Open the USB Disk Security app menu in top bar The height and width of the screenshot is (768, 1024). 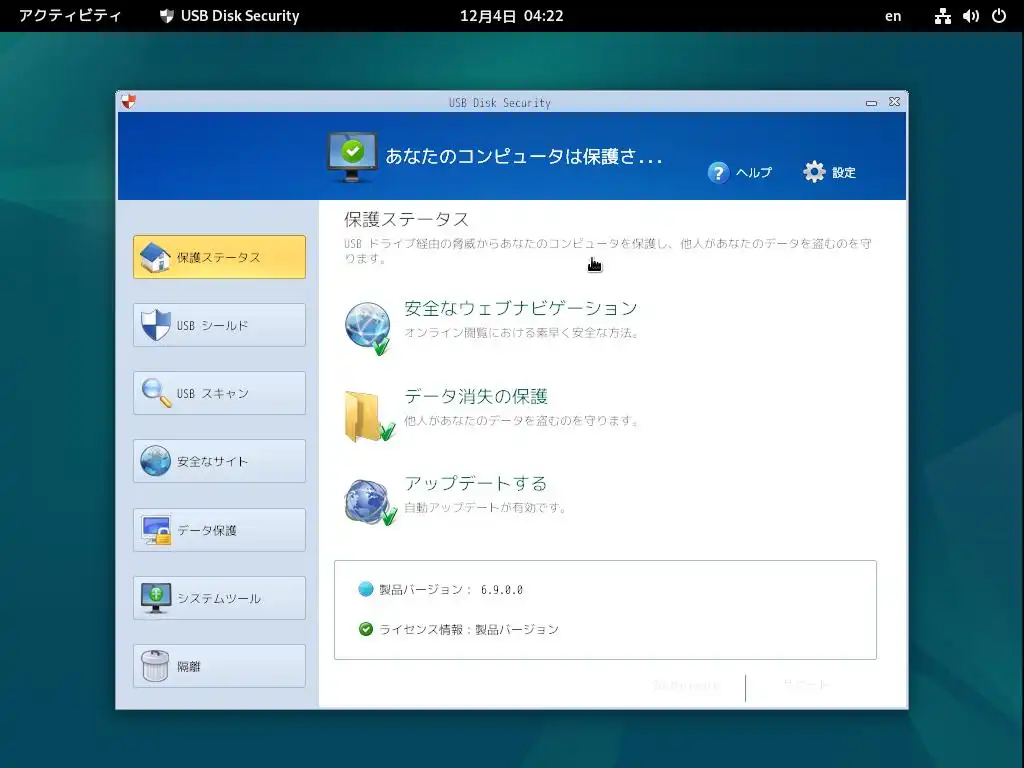(x=229, y=16)
